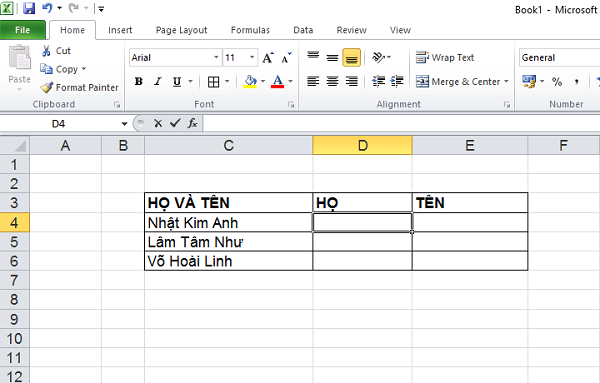Open Customize Quick Access Toolbar dropdown

tap(101, 8)
